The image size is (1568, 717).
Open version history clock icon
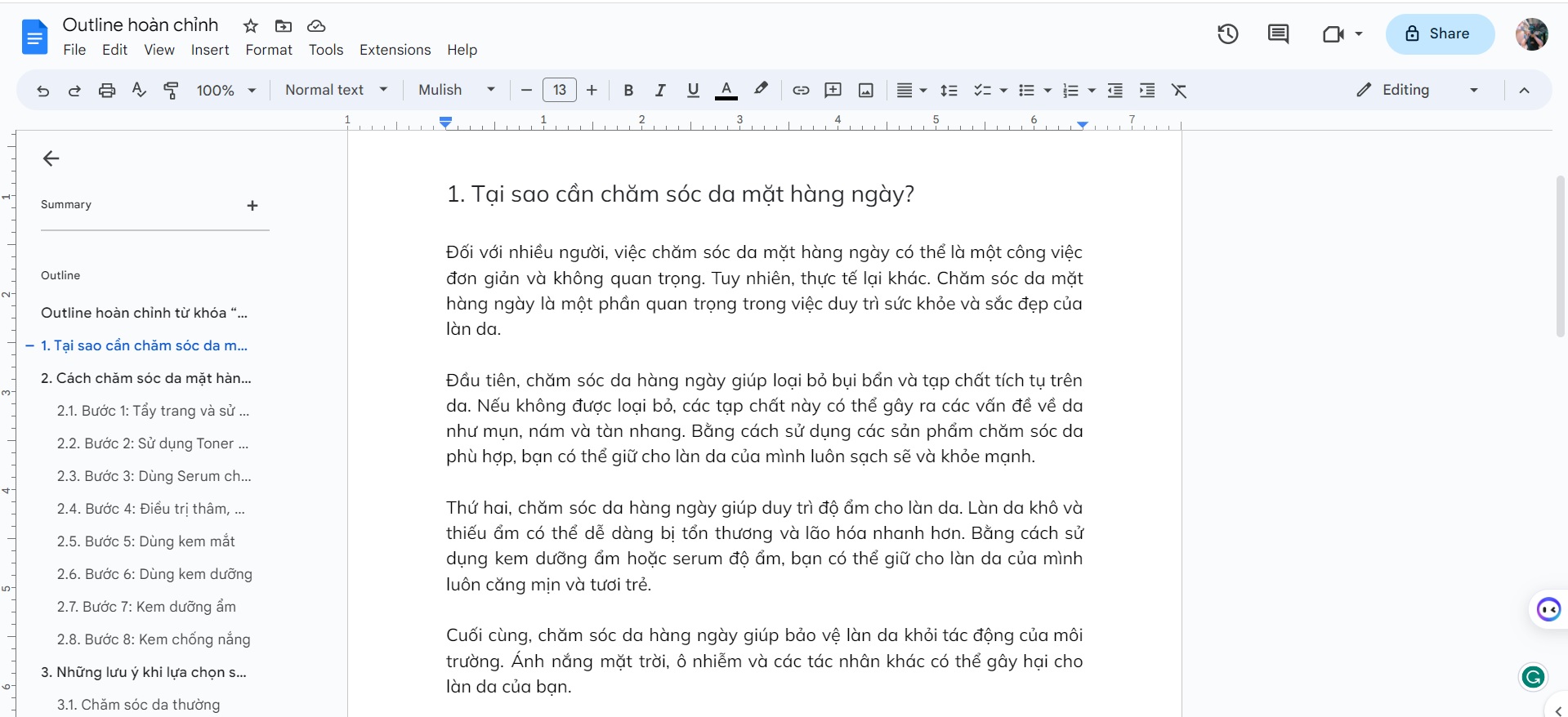(x=1227, y=34)
